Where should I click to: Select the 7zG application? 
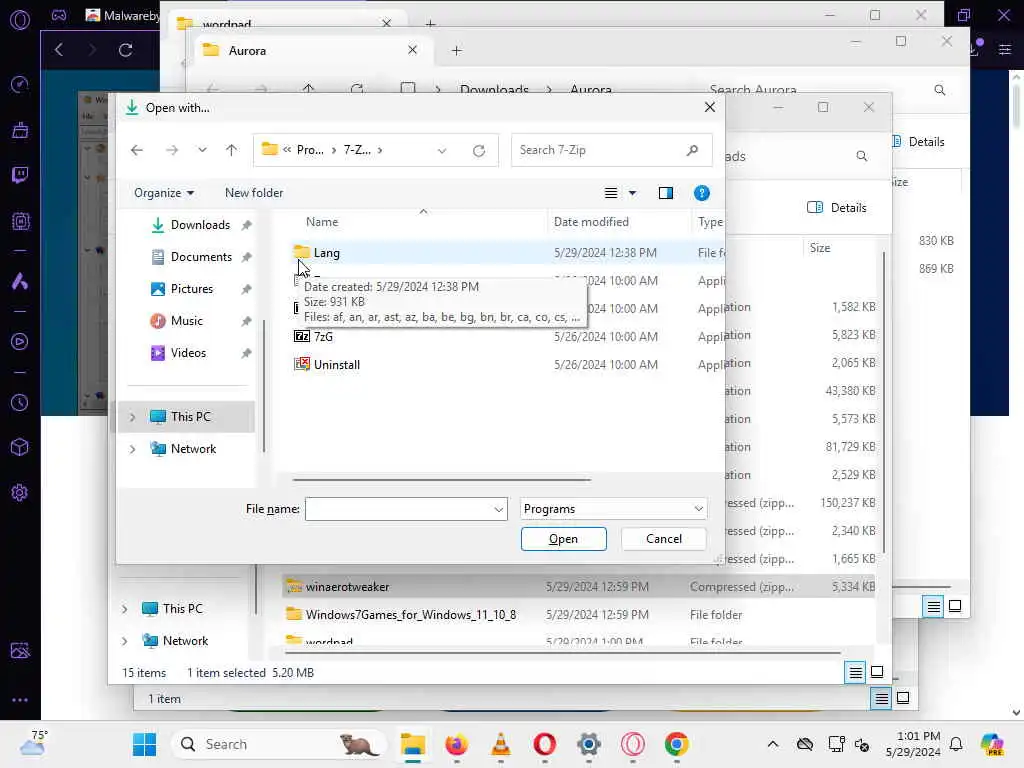323,336
